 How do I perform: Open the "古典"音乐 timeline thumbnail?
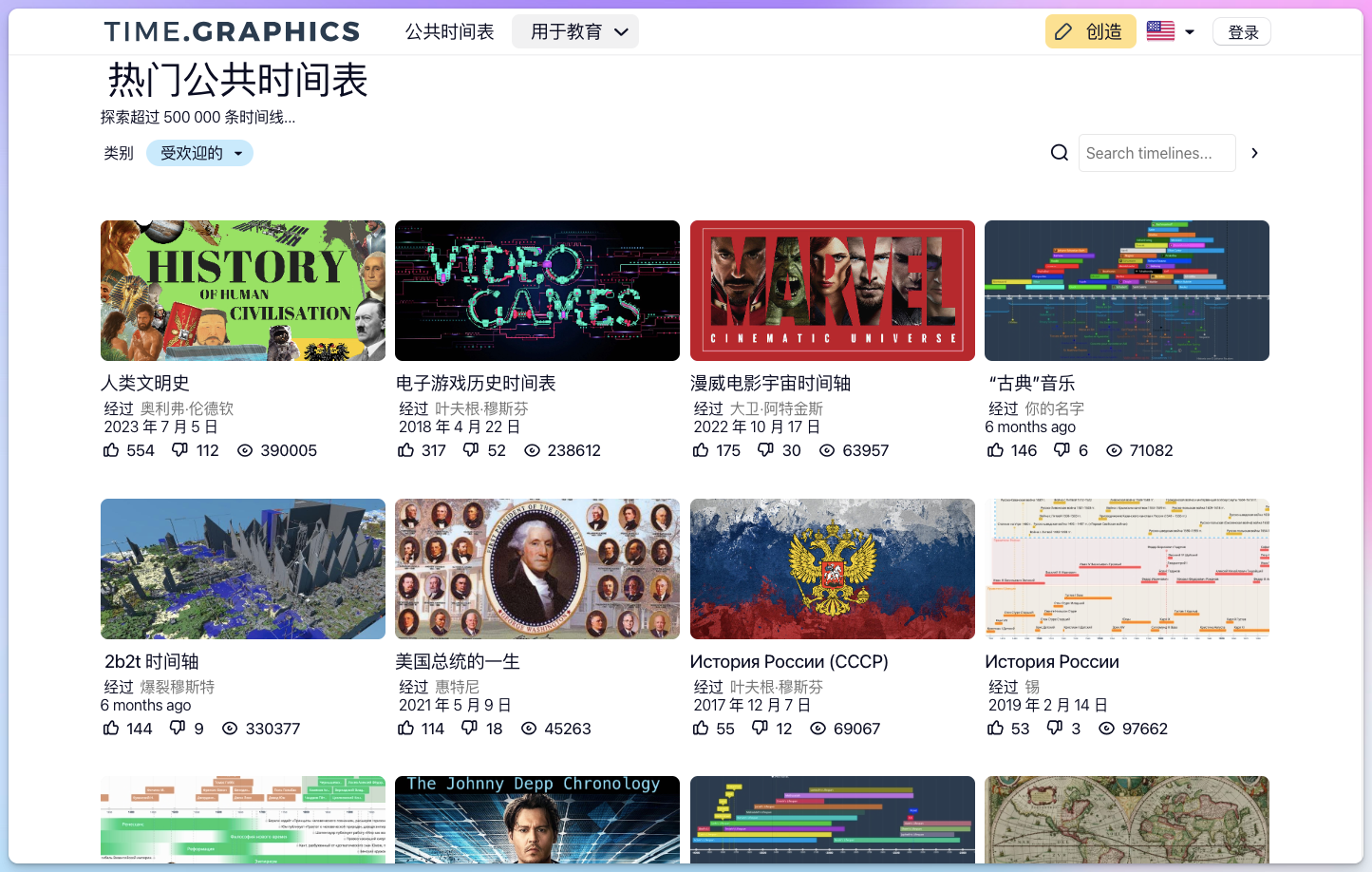1127,291
